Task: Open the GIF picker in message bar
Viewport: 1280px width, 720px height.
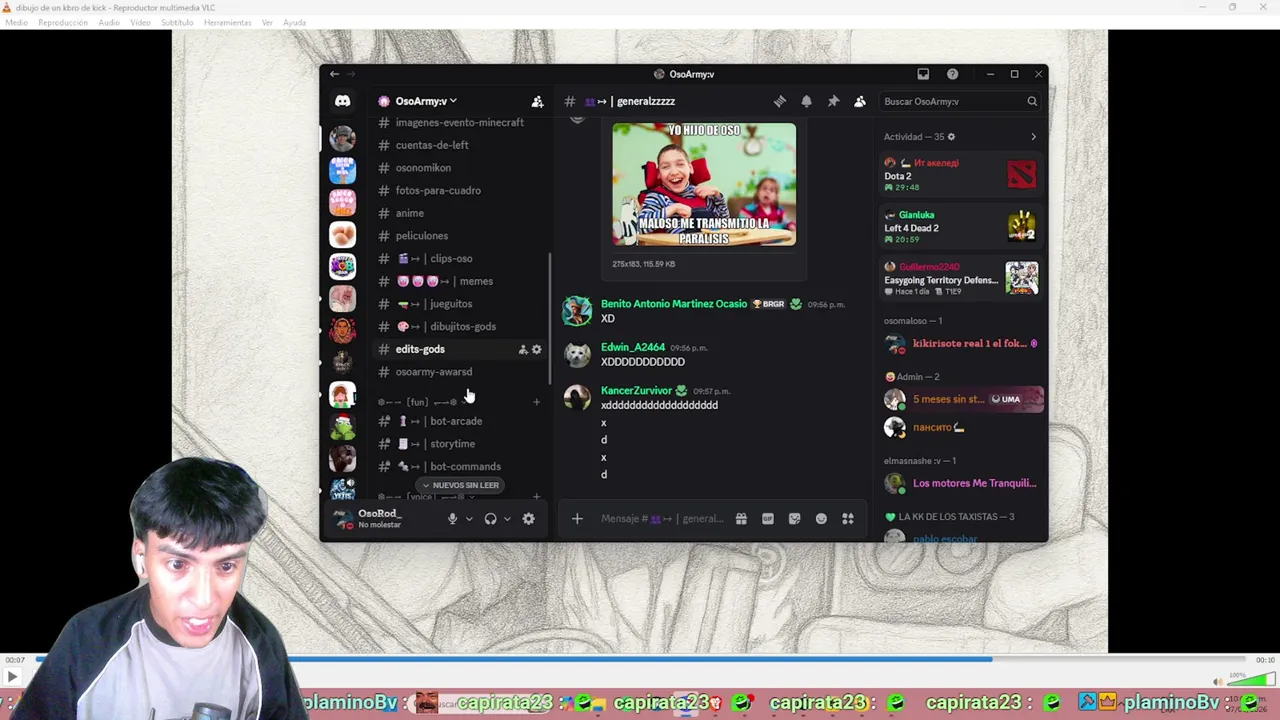Action: click(768, 519)
